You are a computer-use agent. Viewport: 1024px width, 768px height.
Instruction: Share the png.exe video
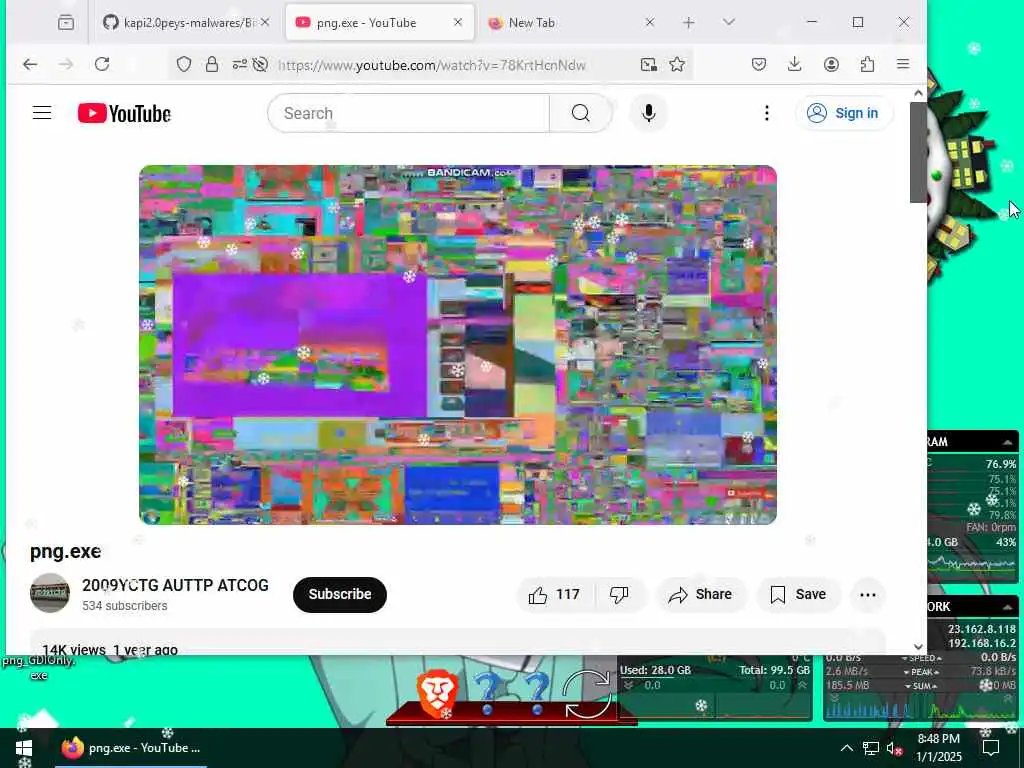pyautogui.click(x=700, y=594)
